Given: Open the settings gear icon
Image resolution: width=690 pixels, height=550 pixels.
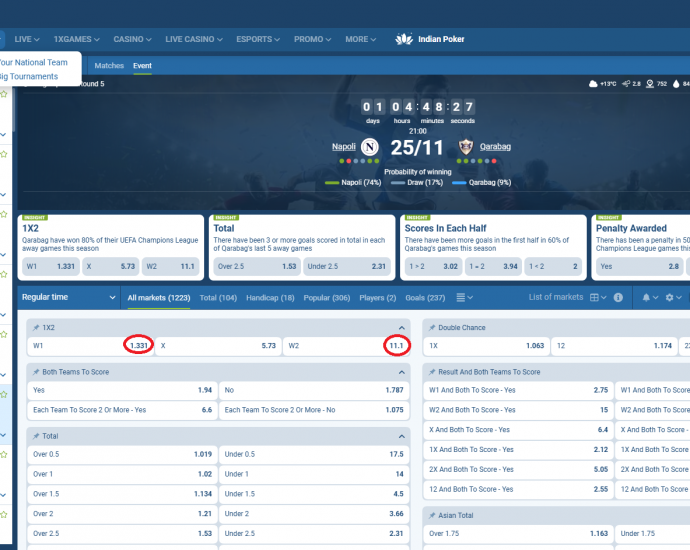Looking at the screenshot, I should click(x=669, y=298).
